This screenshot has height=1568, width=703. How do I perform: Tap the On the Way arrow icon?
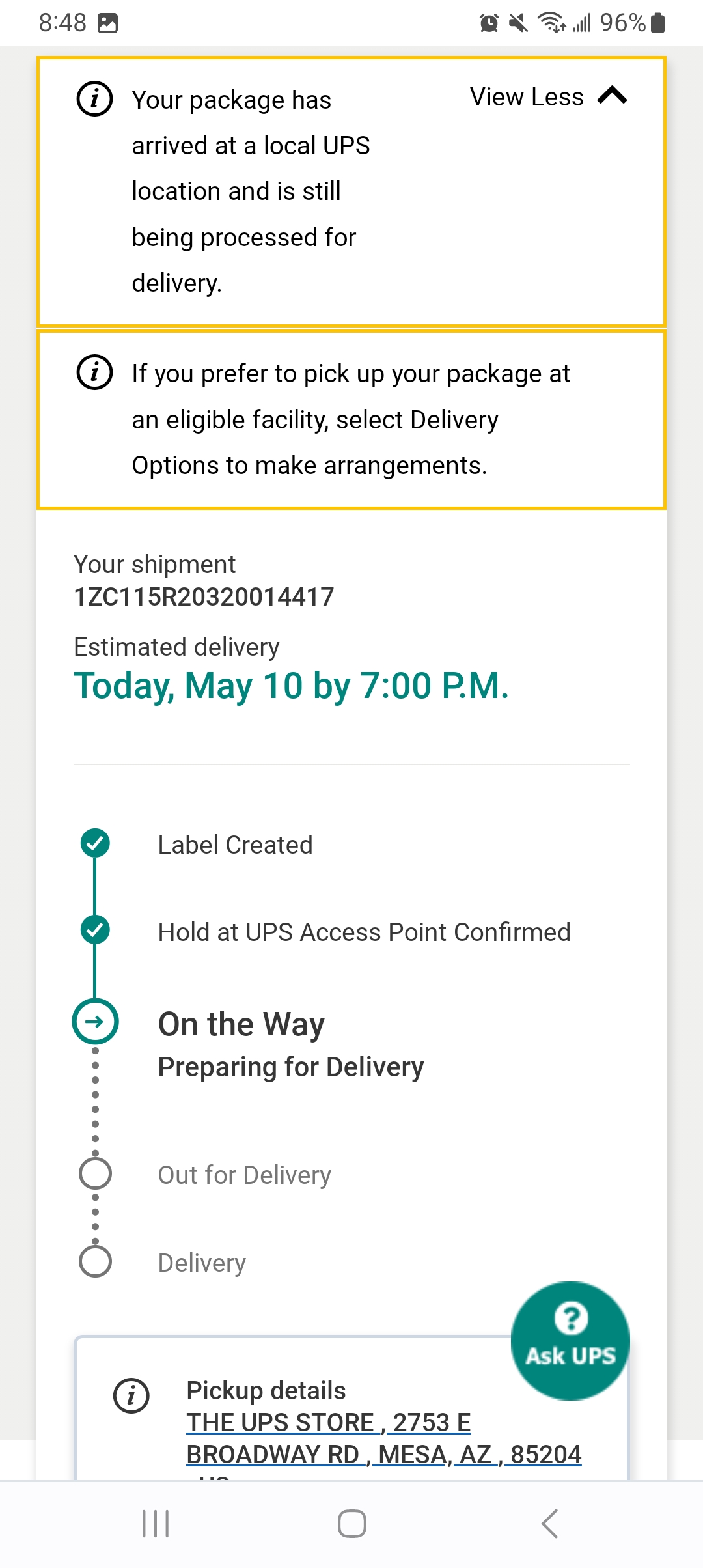click(x=95, y=1022)
